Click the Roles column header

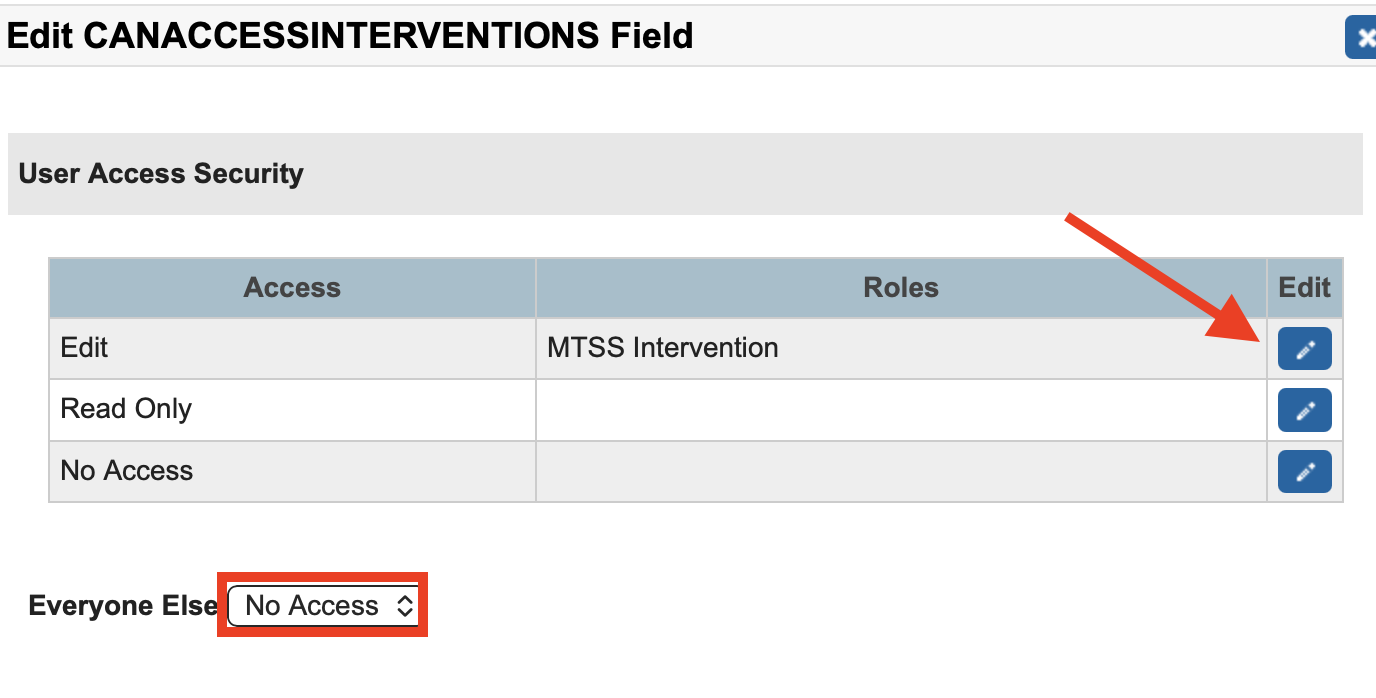pyautogui.click(x=900, y=288)
